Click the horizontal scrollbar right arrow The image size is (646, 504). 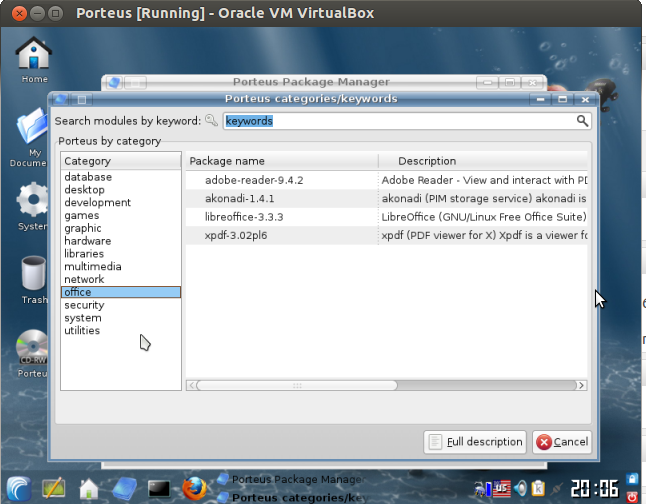click(581, 385)
